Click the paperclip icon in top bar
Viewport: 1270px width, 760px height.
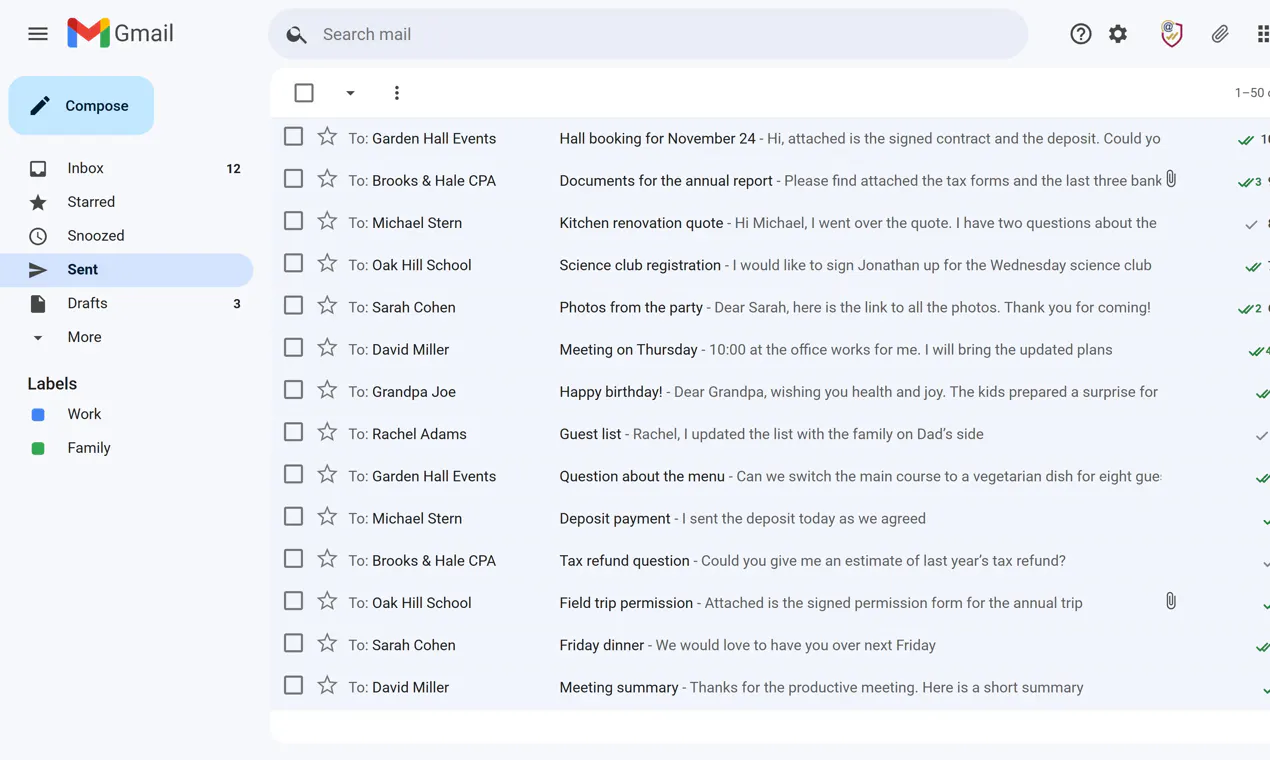pos(1220,34)
